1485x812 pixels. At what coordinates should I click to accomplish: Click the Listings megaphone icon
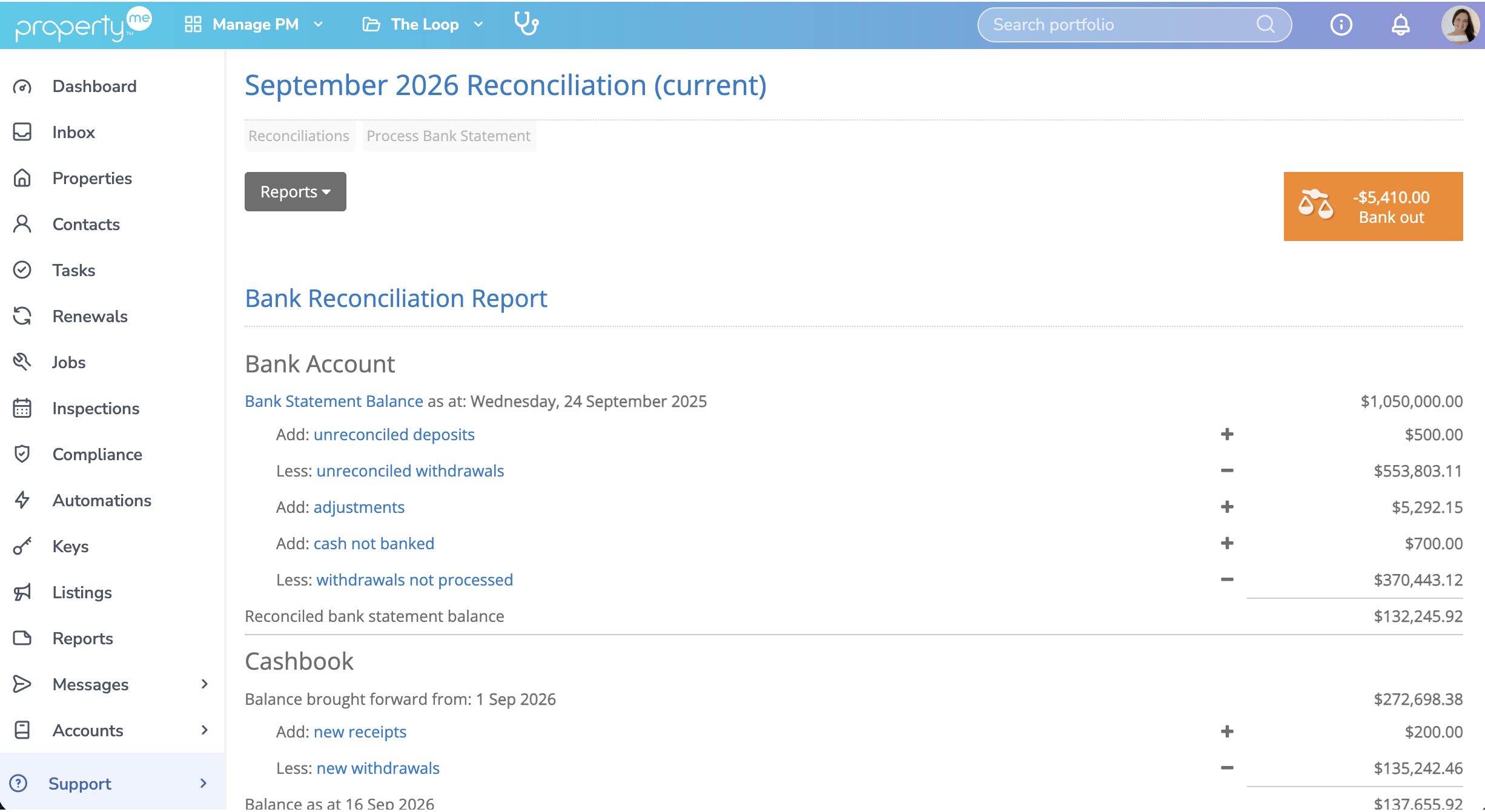[x=22, y=592]
